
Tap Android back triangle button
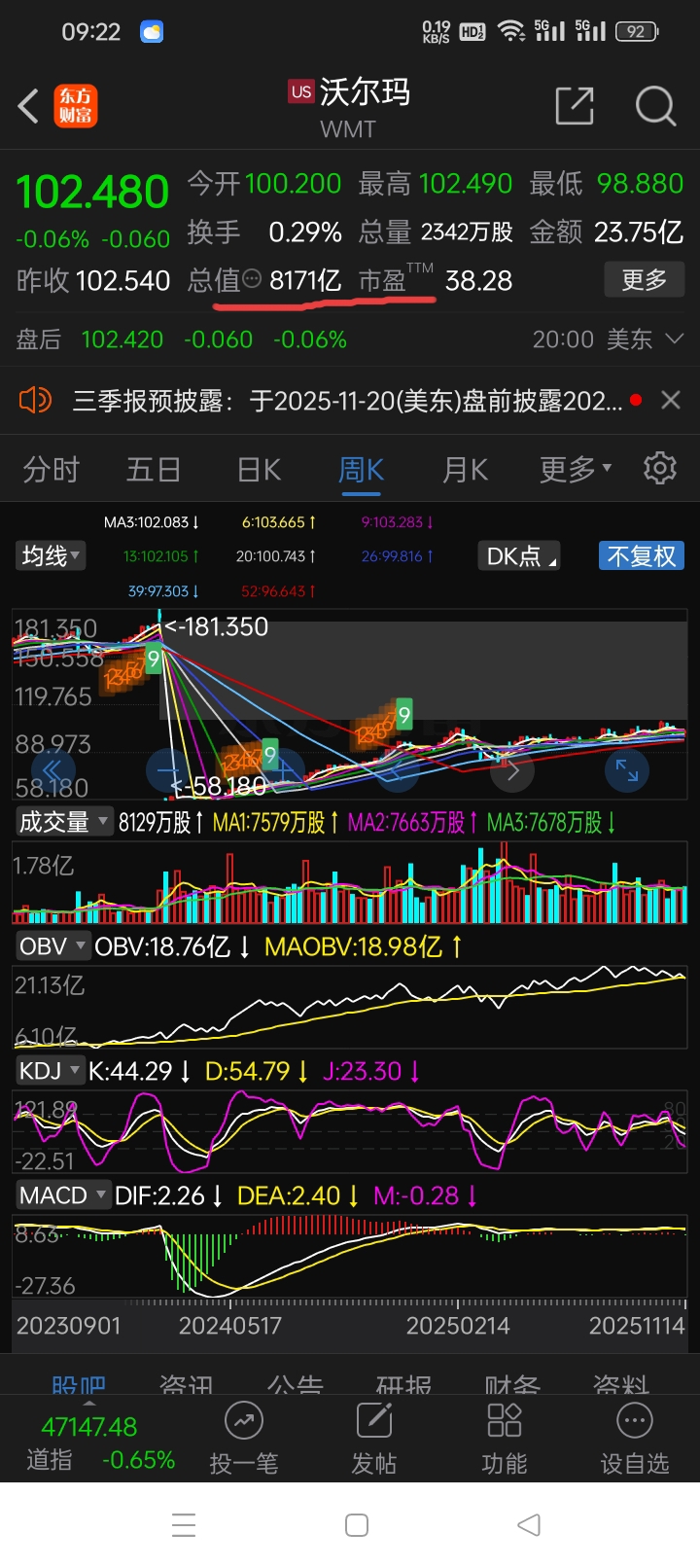tap(529, 1525)
